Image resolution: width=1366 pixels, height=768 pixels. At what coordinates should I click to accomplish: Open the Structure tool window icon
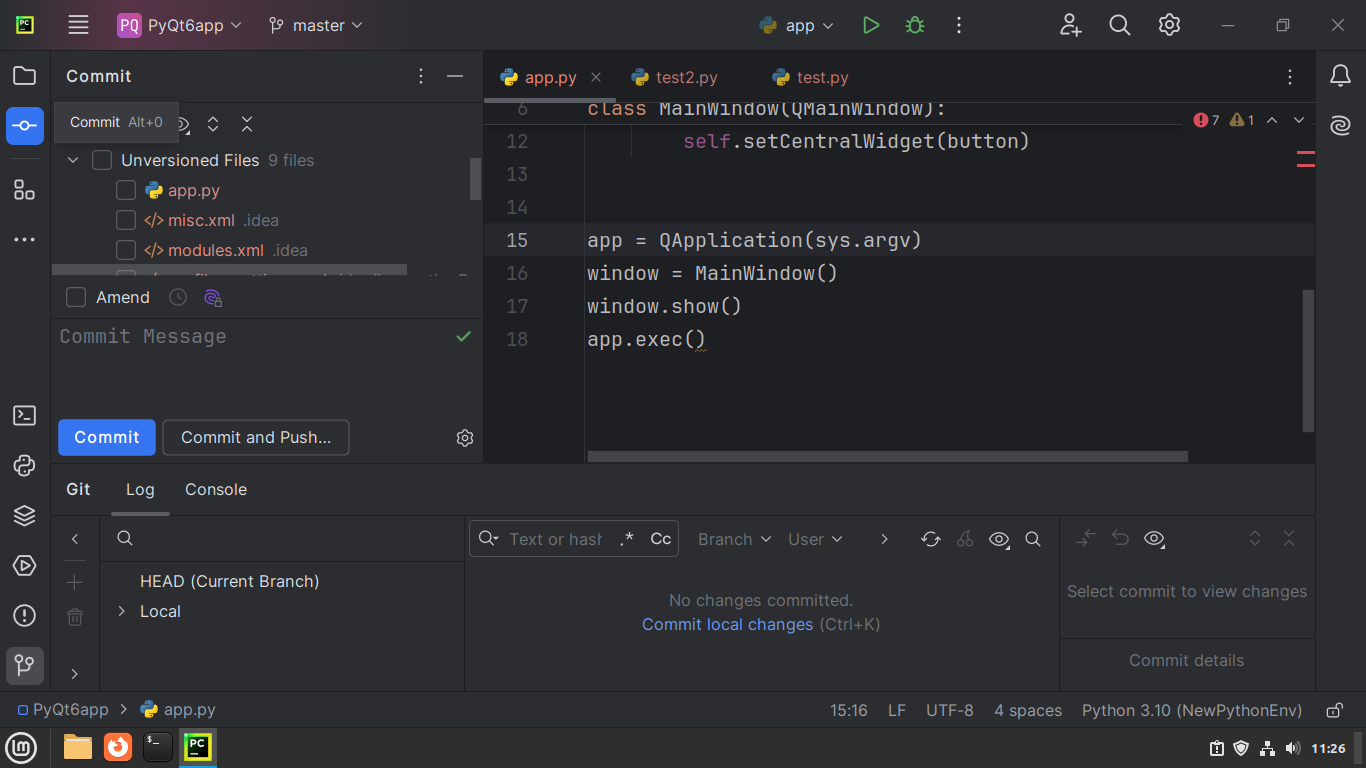click(25, 190)
